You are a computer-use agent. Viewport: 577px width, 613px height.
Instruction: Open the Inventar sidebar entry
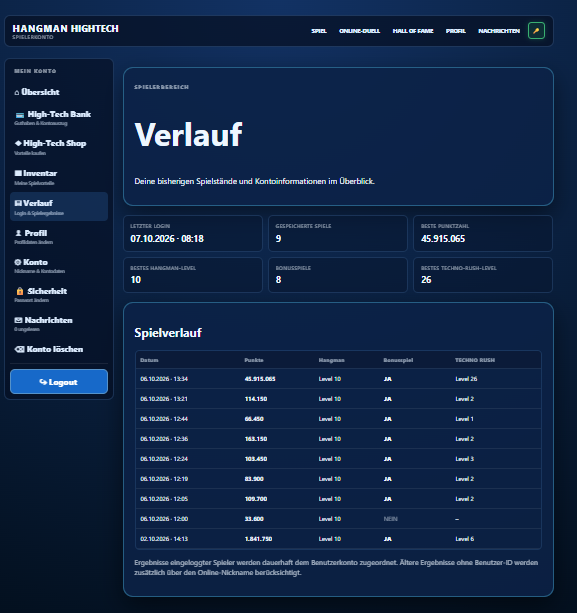click(x=59, y=177)
